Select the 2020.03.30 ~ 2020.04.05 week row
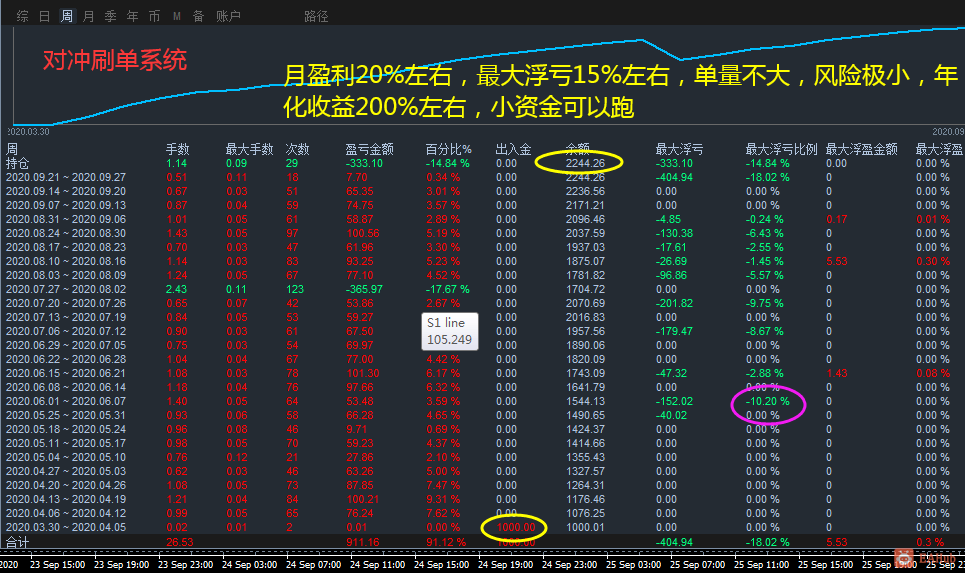965x573 pixels. point(66,527)
